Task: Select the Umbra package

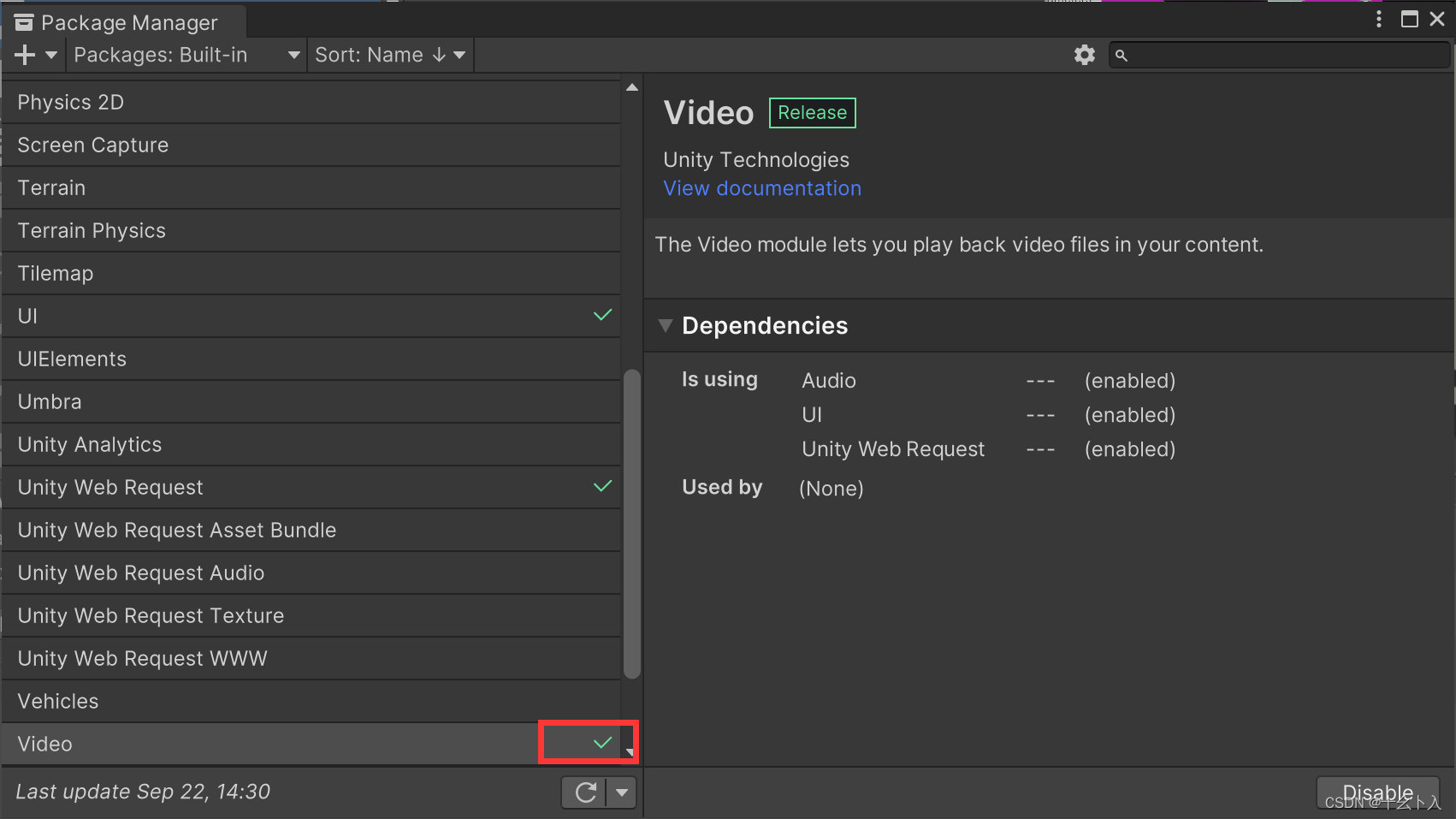Action: 311,401
